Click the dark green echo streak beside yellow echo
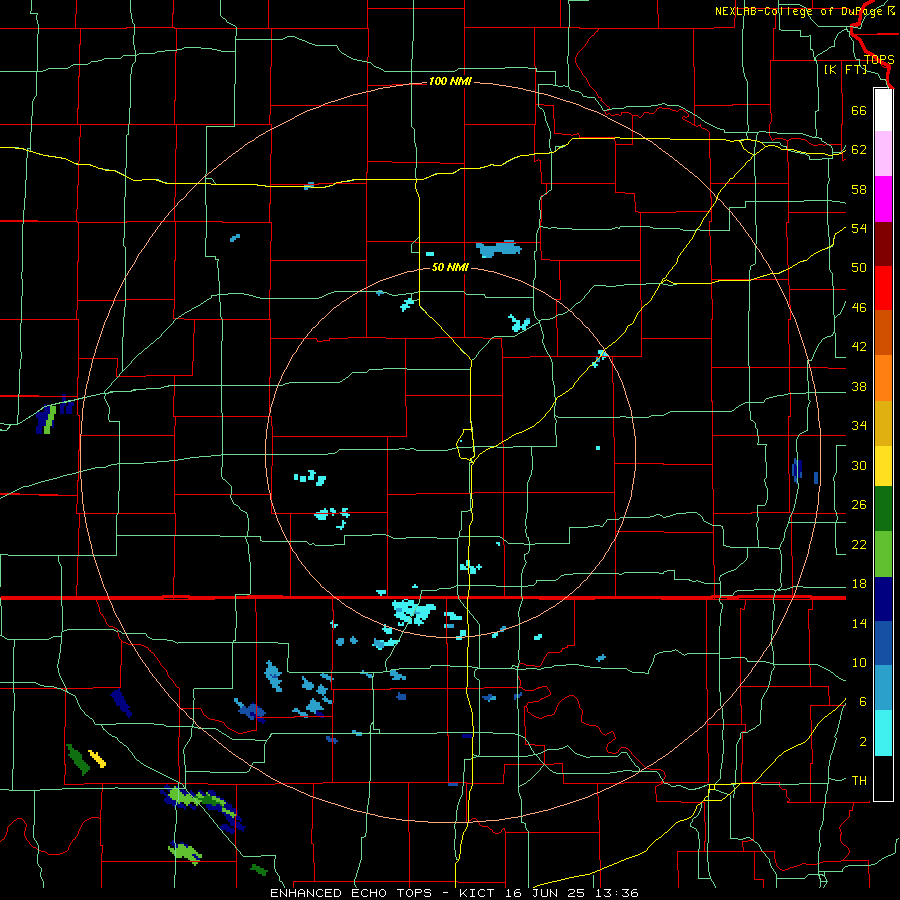The width and height of the screenshot is (900, 900). (x=77, y=759)
